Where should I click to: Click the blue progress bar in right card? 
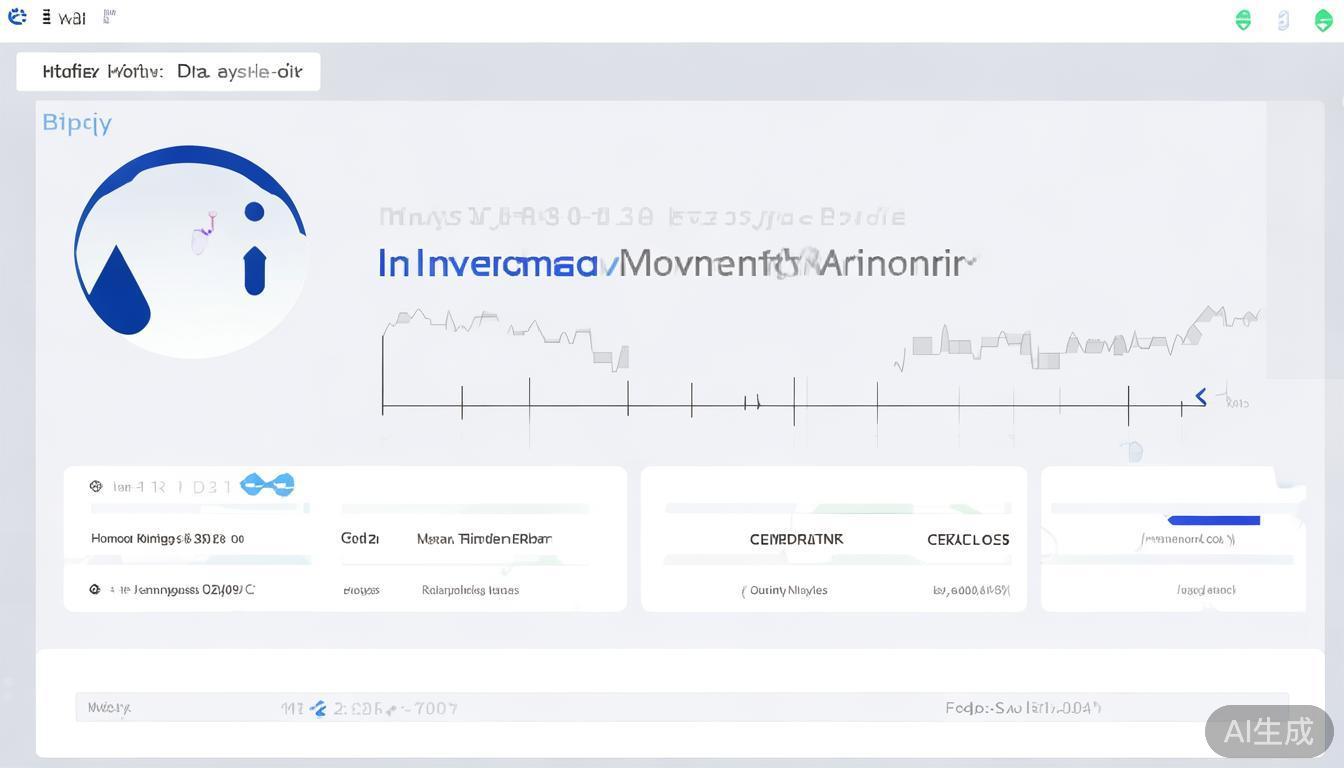[x=1213, y=520]
